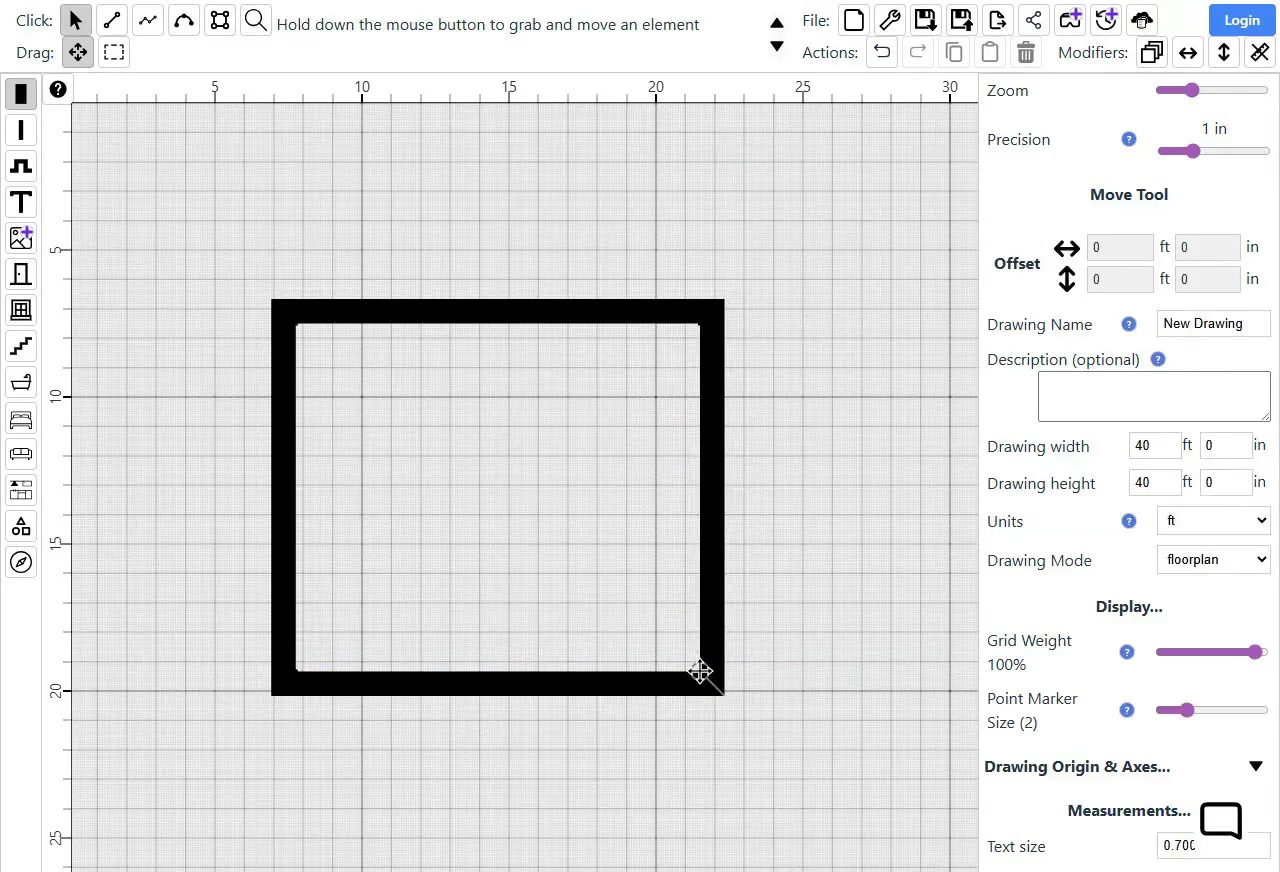The image size is (1280, 872).
Task: Open the Drawing Mode dropdown
Action: (1213, 559)
